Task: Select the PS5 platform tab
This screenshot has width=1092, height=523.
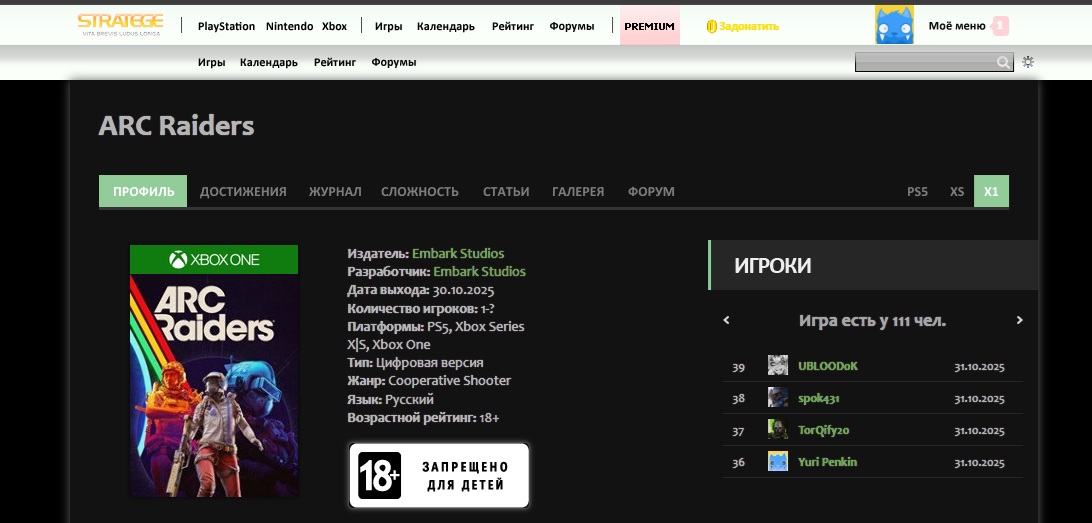Action: 917,192
